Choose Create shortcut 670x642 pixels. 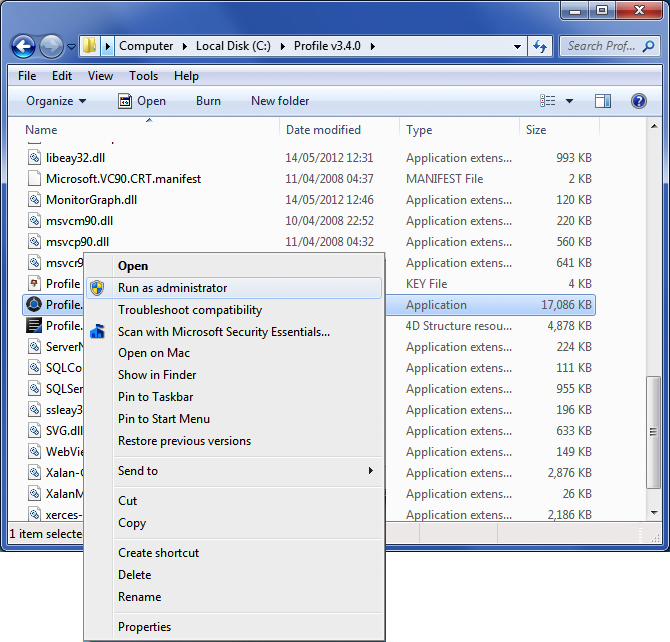(x=234, y=553)
